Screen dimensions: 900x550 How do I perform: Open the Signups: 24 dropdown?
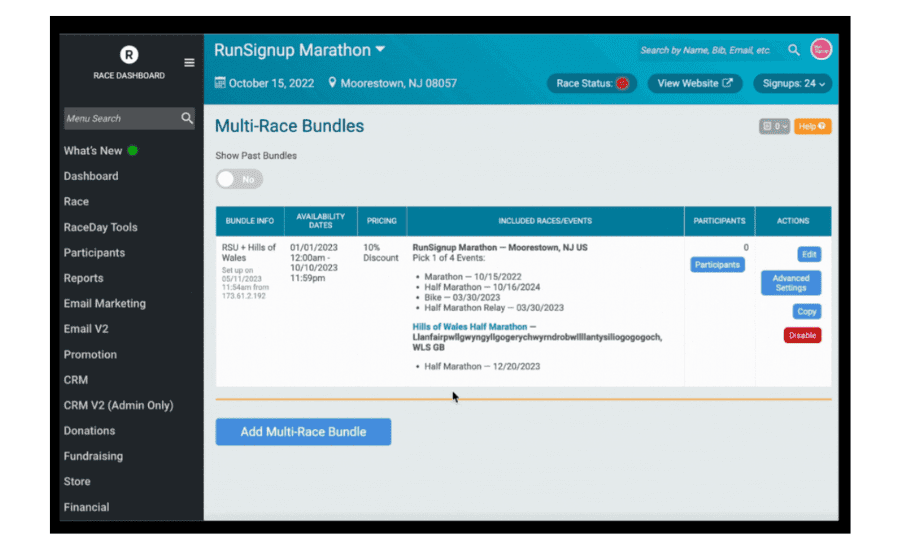(793, 83)
